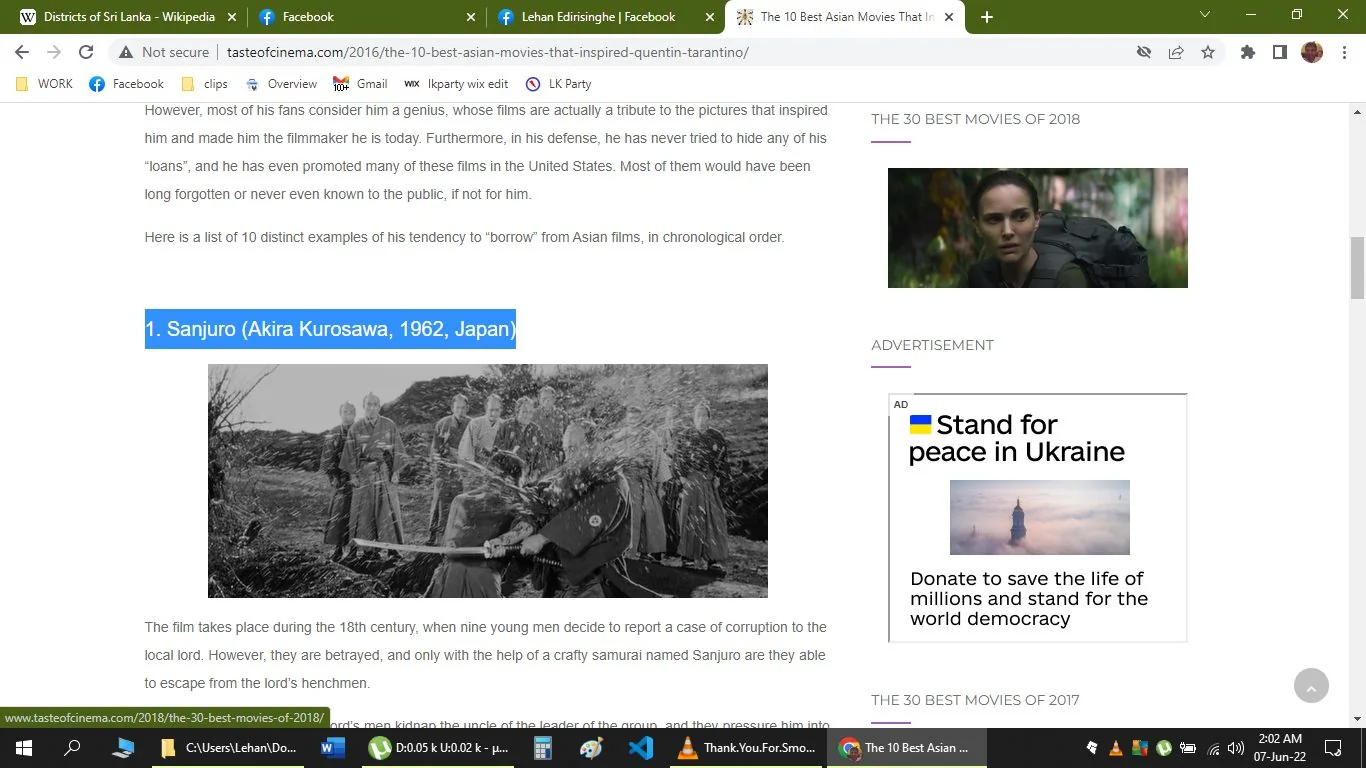This screenshot has width=1366, height=768.
Task: Open the lkparty wix edit bookmark
Action: 456,84
